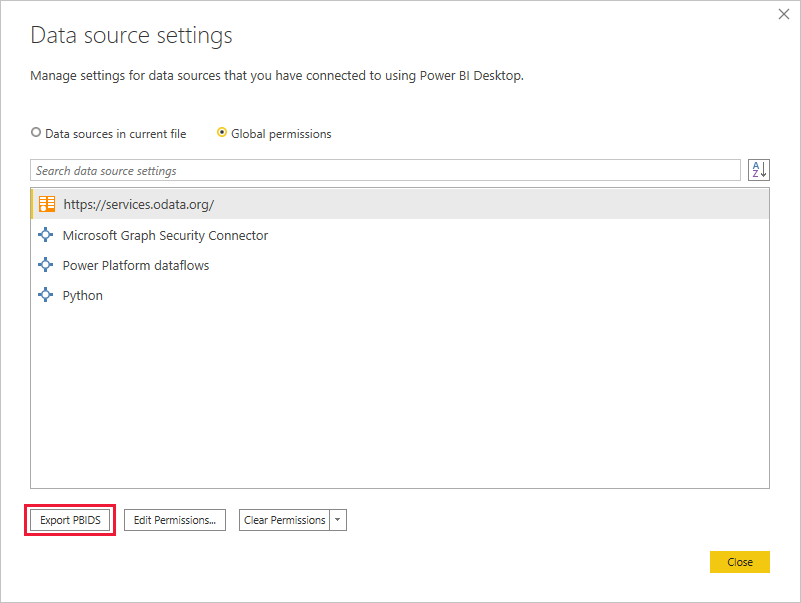The height and width of the screenshot is (603, 801).
Task: Click the Microsoft Graph Security Connector icon
Action: point(45,235)
